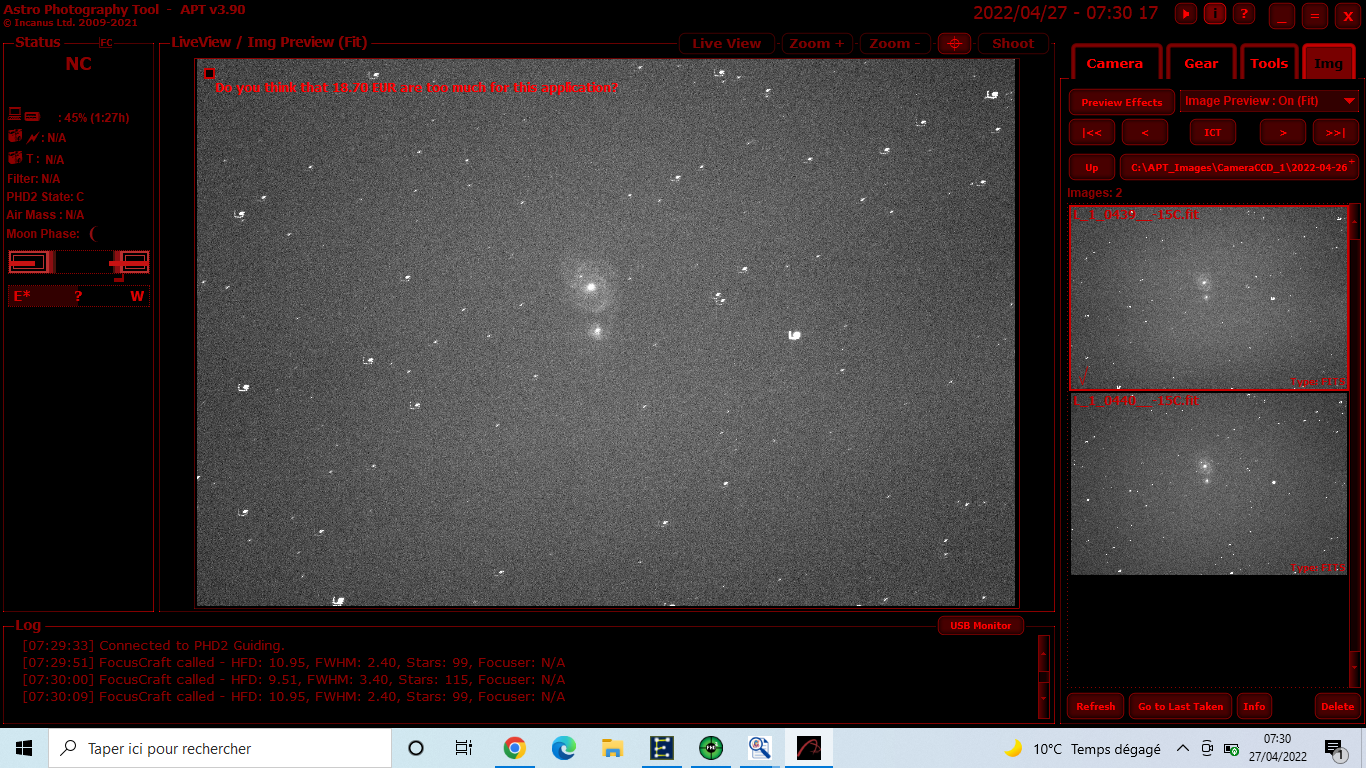This screenshot has height=768, width=1366.
Task: Select the E* pier side indicator
Action: point(22,296)
